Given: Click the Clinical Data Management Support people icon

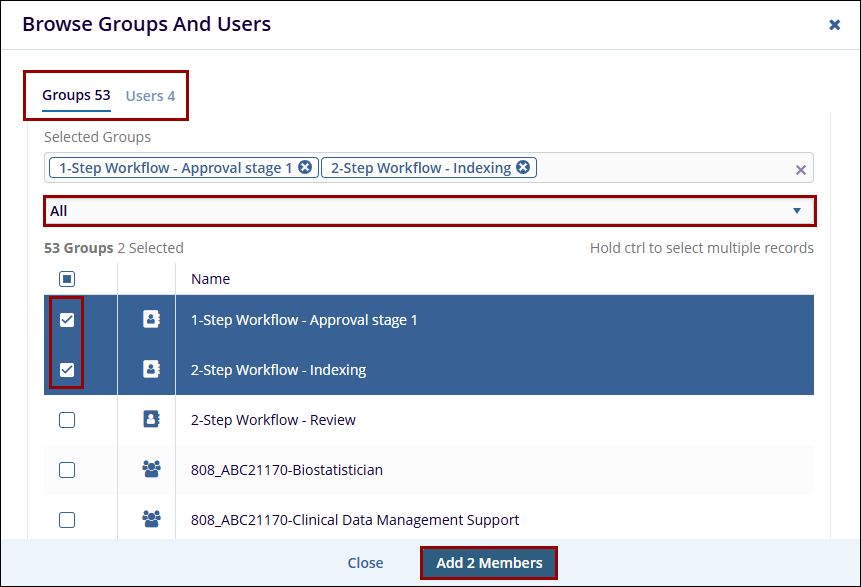Looking at the screenshot, I should [151, 519].
